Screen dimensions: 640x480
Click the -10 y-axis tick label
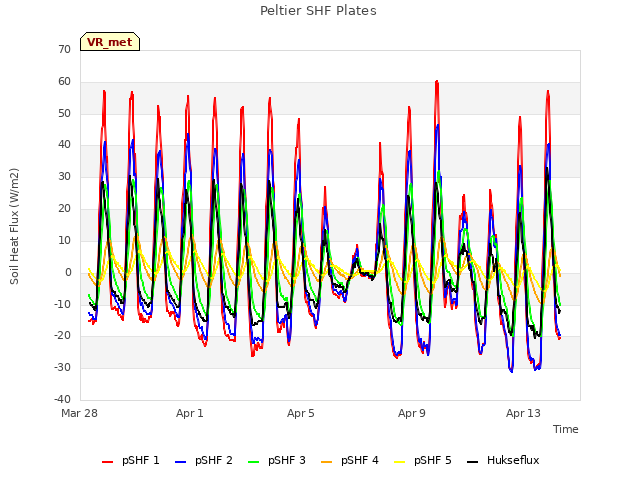63,304
